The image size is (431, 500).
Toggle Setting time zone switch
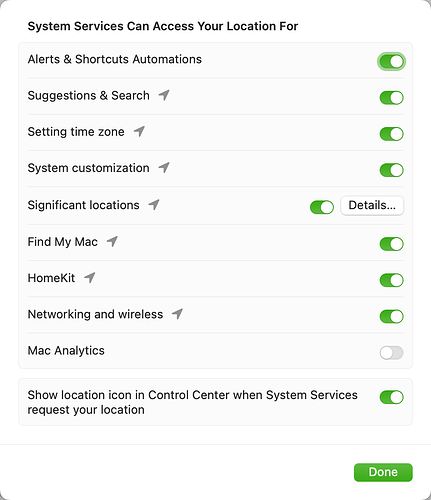coord(391,134)
